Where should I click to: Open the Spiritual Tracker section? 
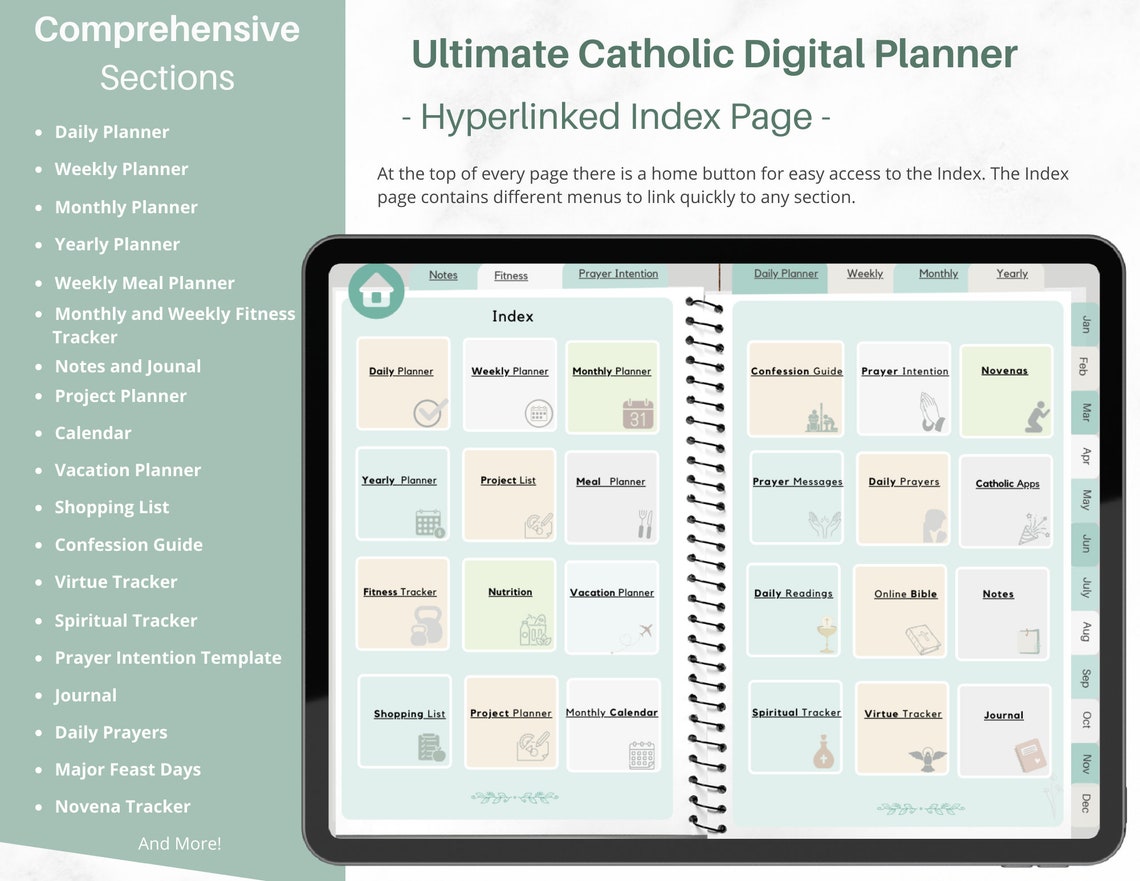[796, 727]
